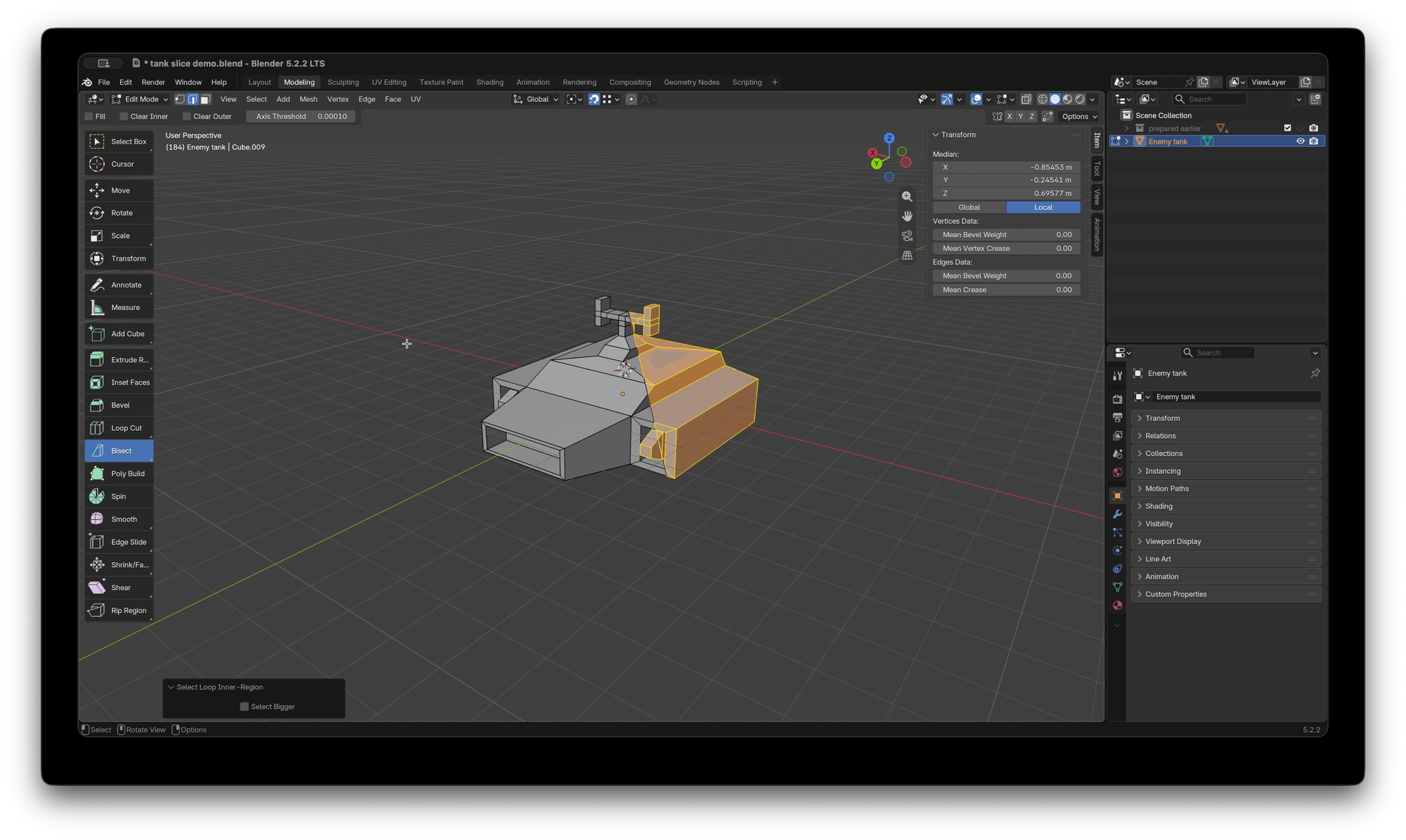This screenshot has width=1406, height=840.
Task: Activate the Measure tool
Action: click(119, 307)
